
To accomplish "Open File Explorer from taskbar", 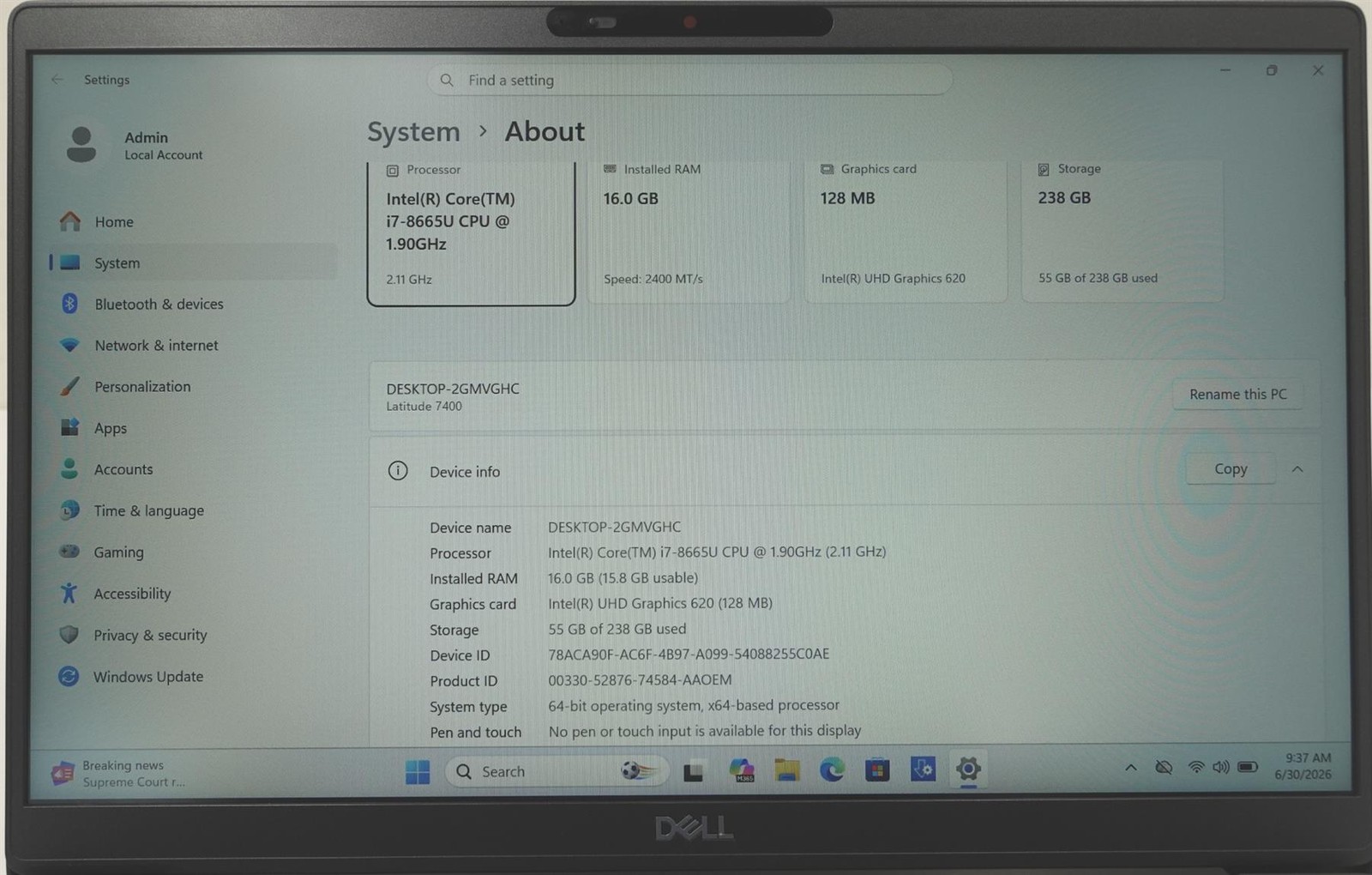I will pyautogui.click(x=787, y=771).
